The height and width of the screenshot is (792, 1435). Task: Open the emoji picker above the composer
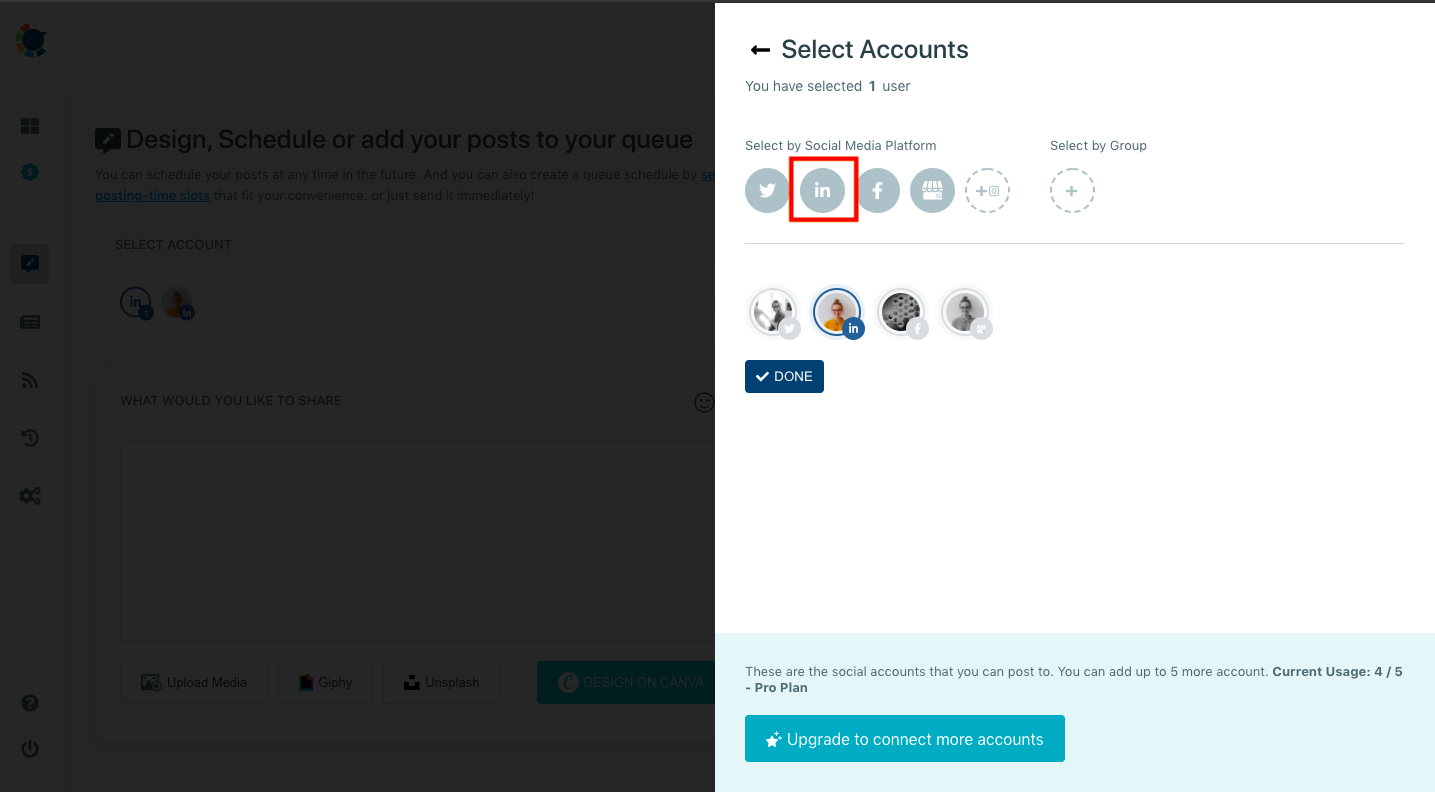coord(703,403)
